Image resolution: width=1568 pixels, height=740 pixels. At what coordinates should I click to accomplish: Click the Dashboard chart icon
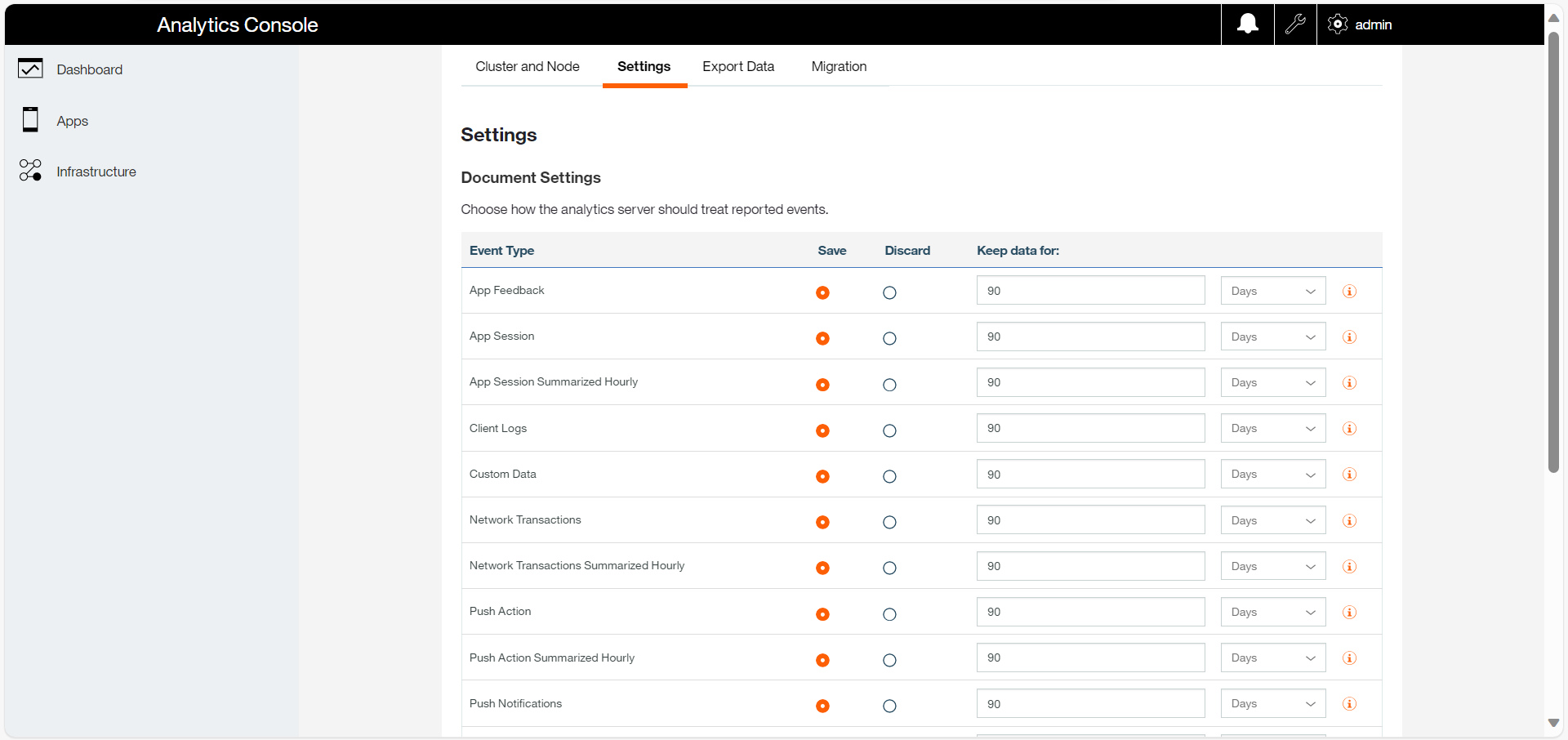coord(30,69)
